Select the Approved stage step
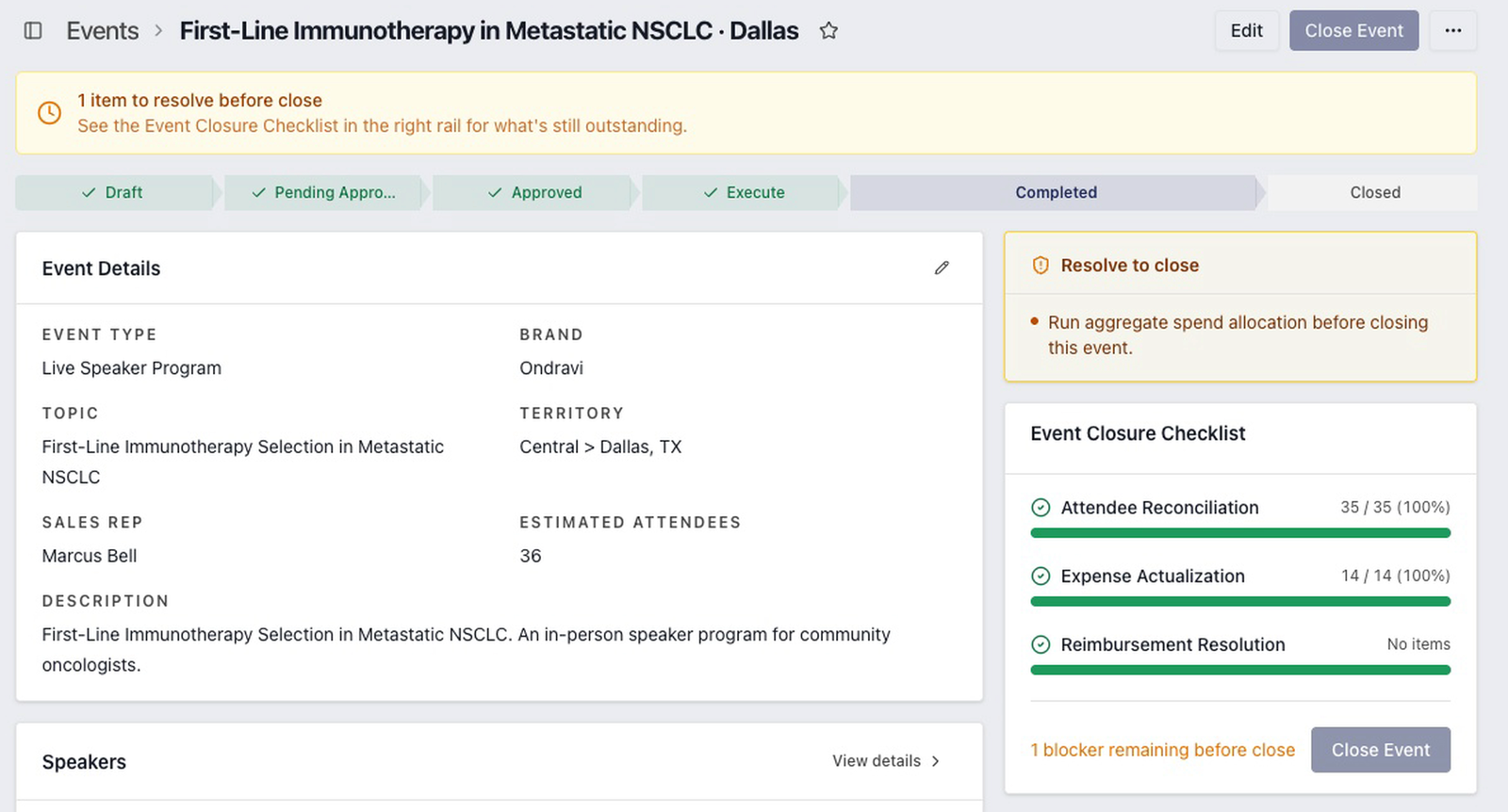The height and width of the screenshot is (812, 1508). [x=533, y=192]
